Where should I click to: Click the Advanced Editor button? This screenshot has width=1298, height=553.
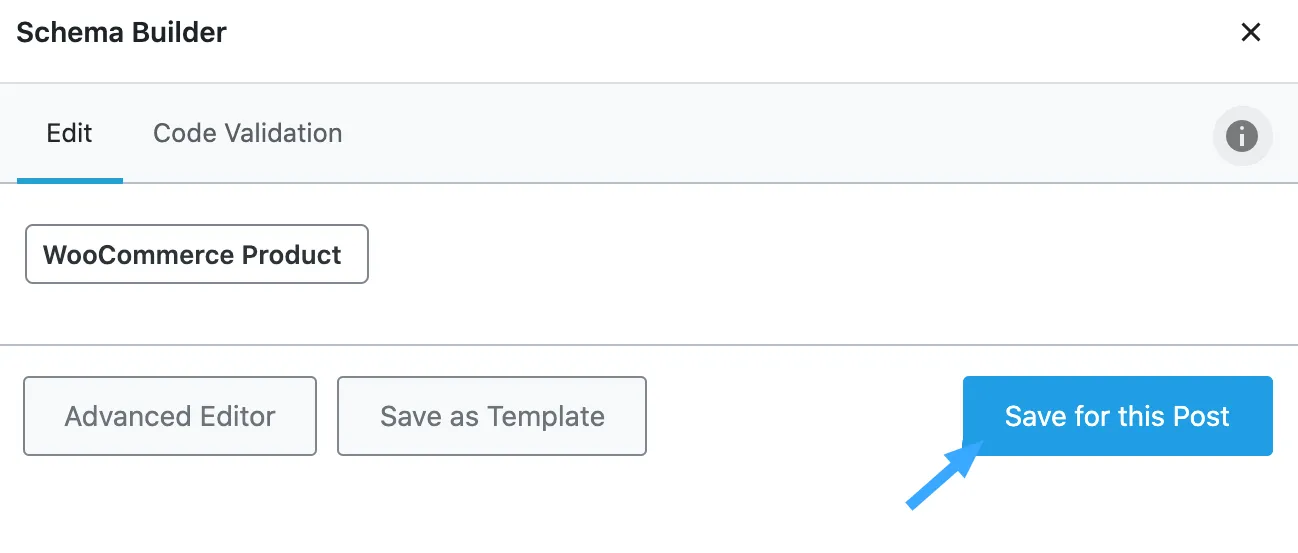tap(170, 416)
